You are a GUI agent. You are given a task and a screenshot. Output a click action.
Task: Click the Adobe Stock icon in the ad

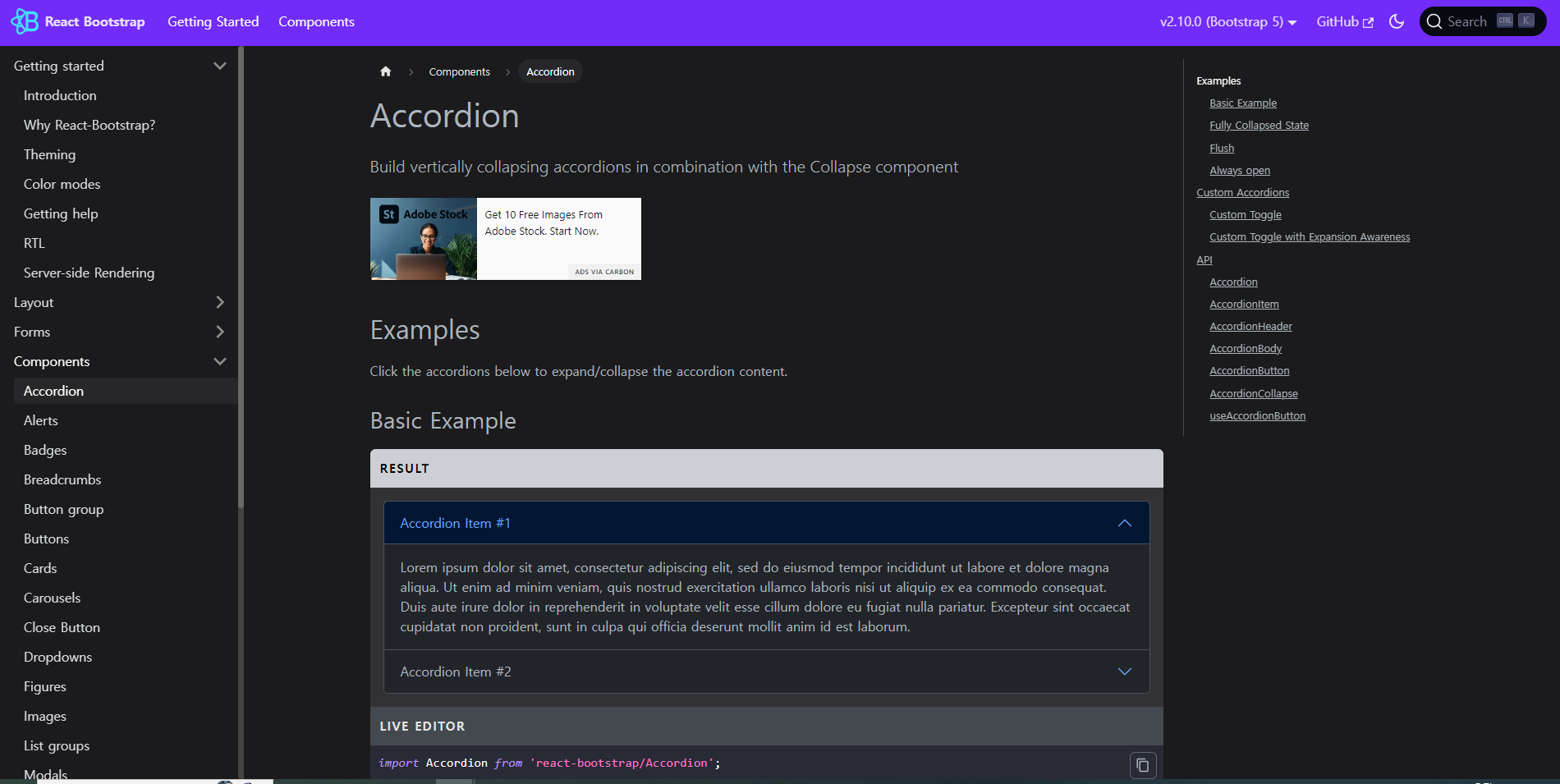pos(388,213)
